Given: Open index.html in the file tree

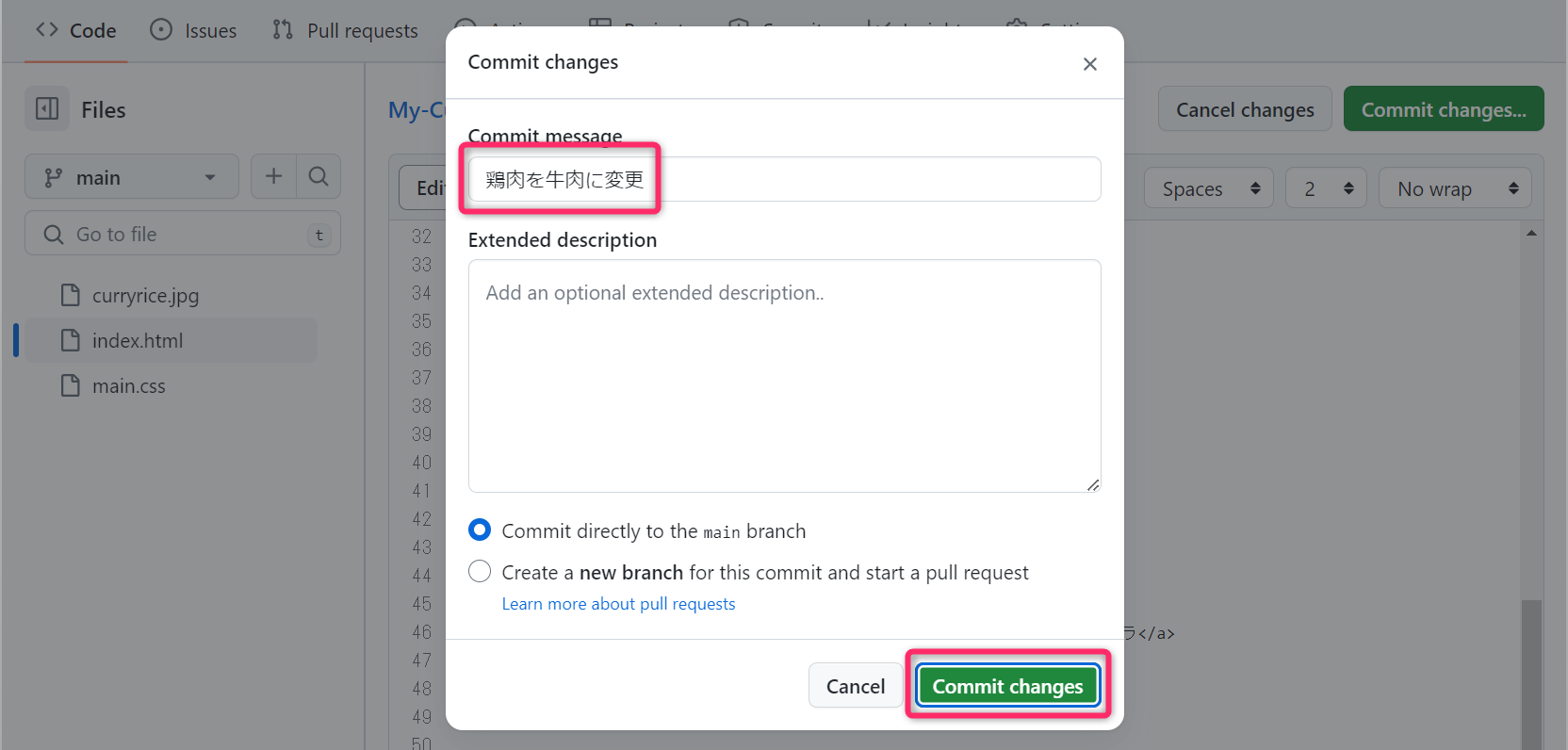Looking at the screenshot, I should tap(138, 341).
